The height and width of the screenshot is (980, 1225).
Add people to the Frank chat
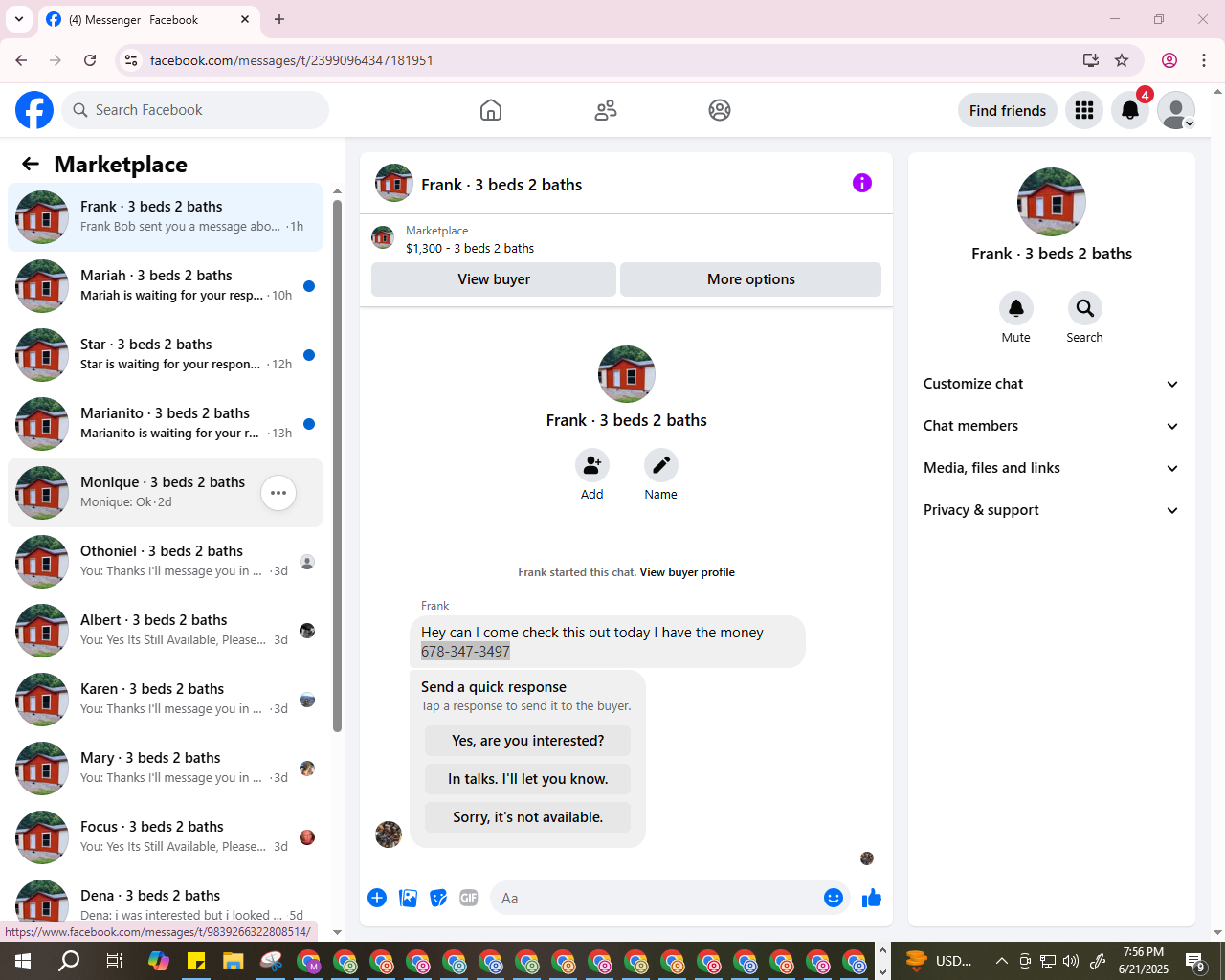(x=592, y=465)
